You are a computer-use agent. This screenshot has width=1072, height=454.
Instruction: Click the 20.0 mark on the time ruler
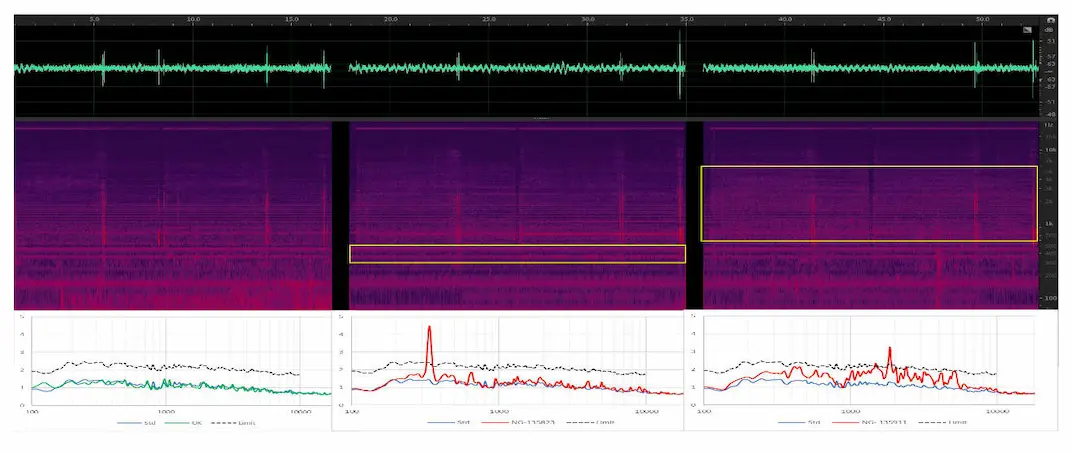391,19
